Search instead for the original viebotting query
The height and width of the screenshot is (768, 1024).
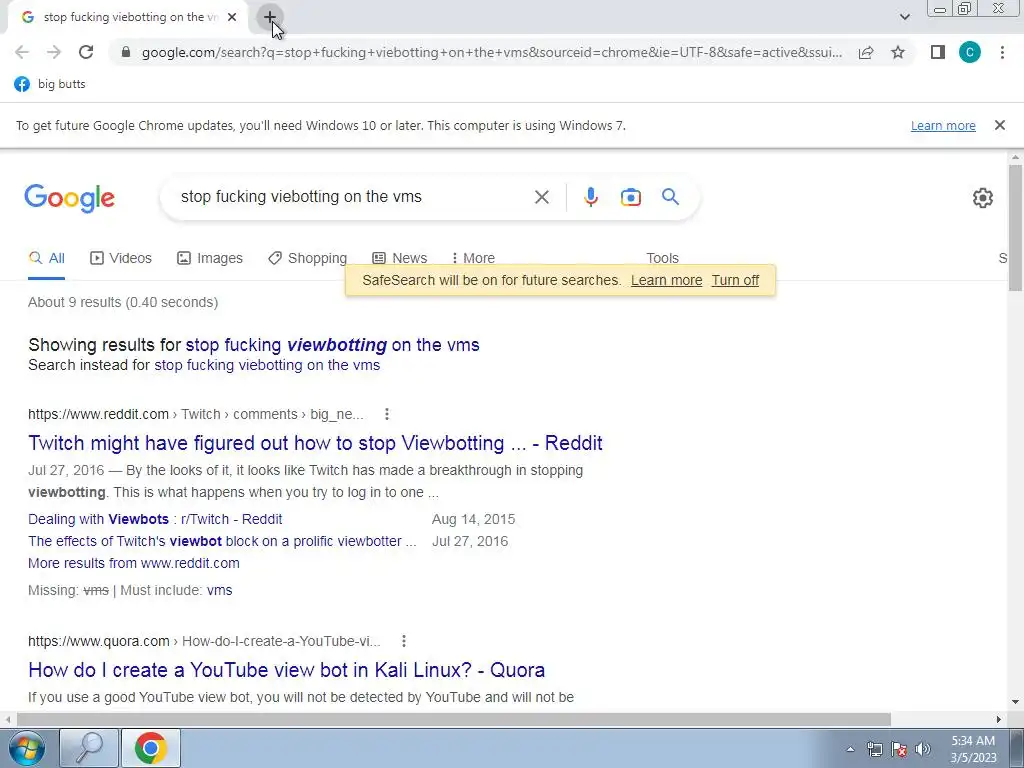pyautogui.click(x=266, y=365)
